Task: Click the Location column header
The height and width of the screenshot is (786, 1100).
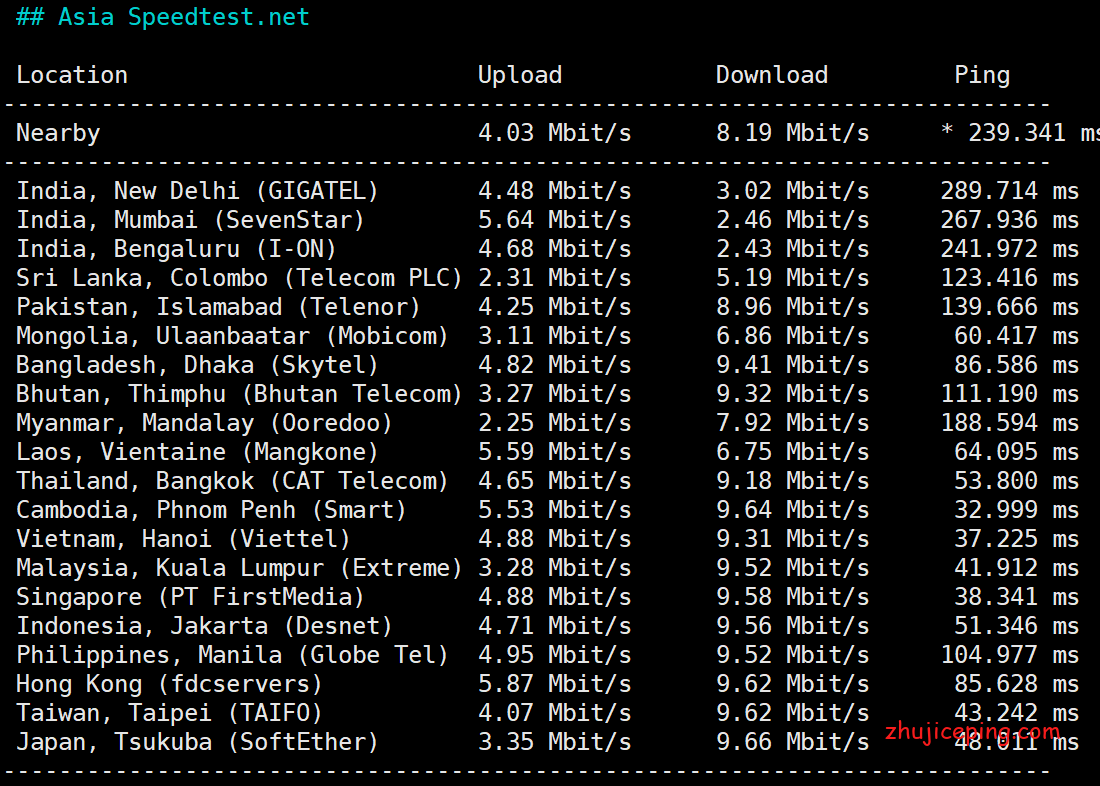Action: click(x=72, y=75)
